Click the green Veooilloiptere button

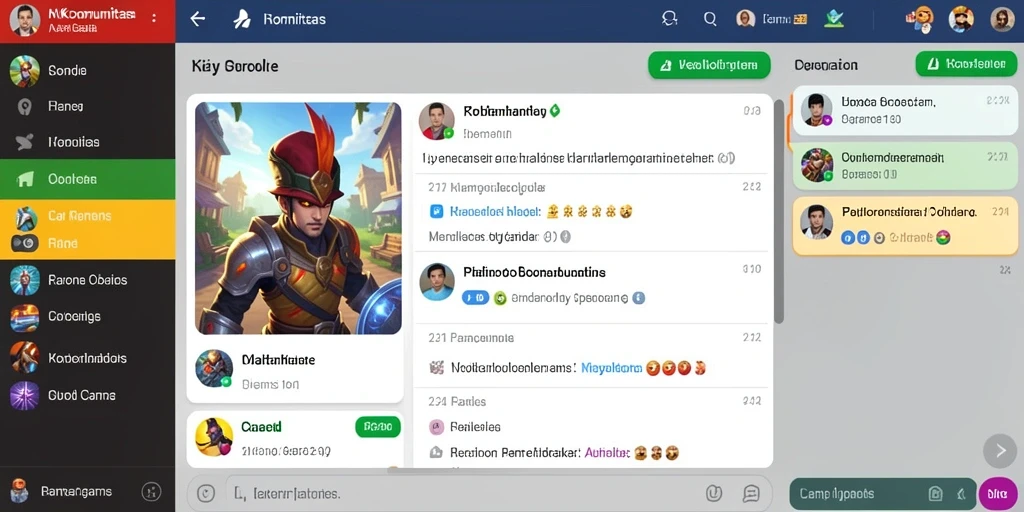pyautogui.click(x=709, y=65)
